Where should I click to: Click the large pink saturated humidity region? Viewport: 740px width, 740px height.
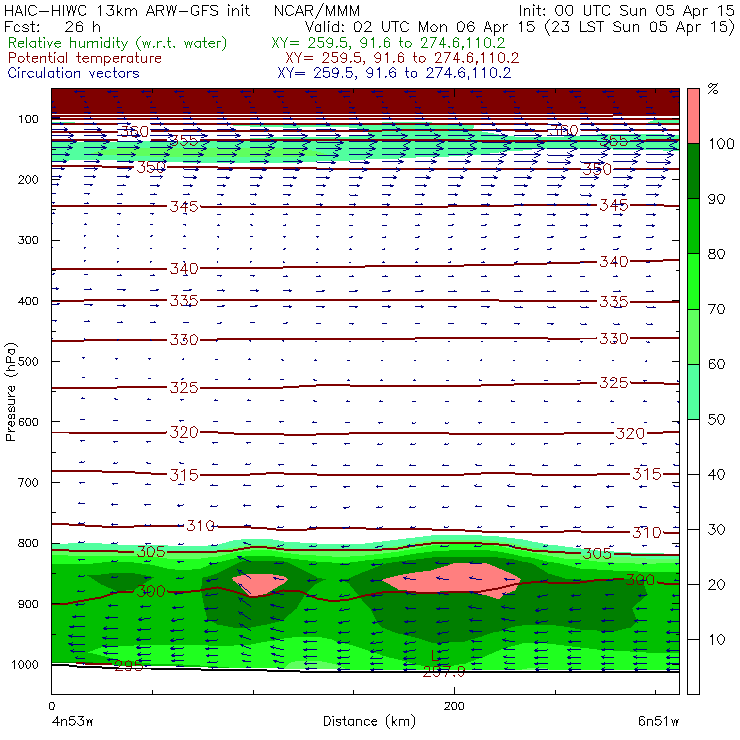tap(452, 580)
